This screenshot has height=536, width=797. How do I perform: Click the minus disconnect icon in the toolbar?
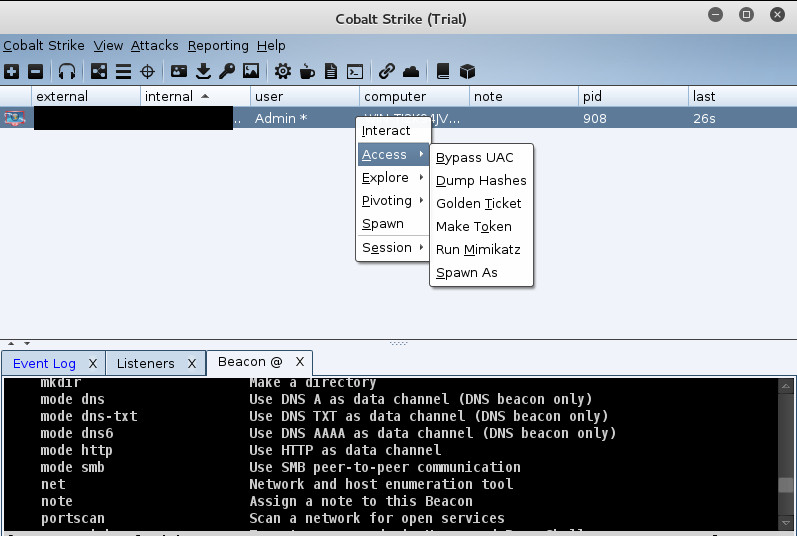(35, 71)
